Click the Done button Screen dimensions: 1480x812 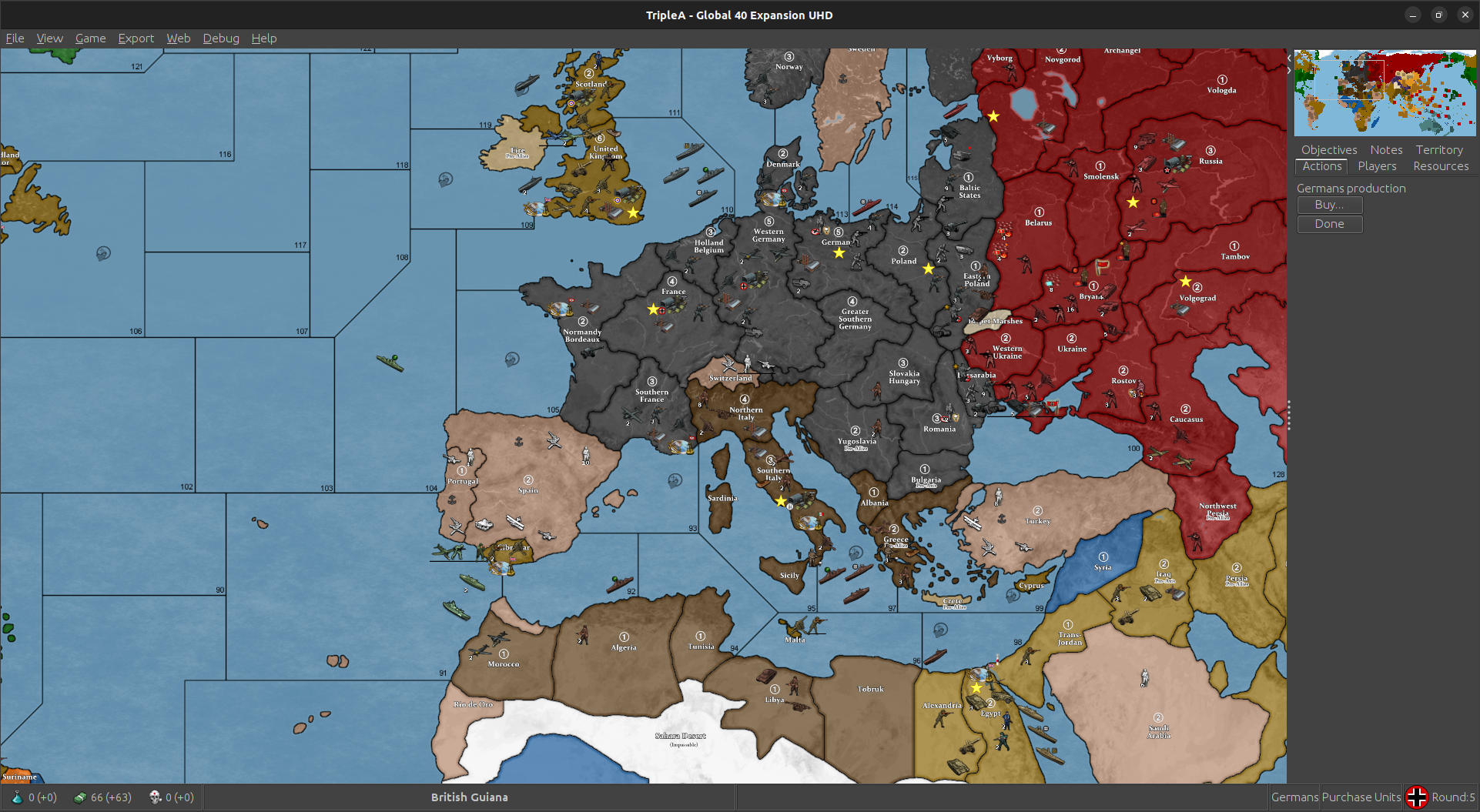(1330, 224)
